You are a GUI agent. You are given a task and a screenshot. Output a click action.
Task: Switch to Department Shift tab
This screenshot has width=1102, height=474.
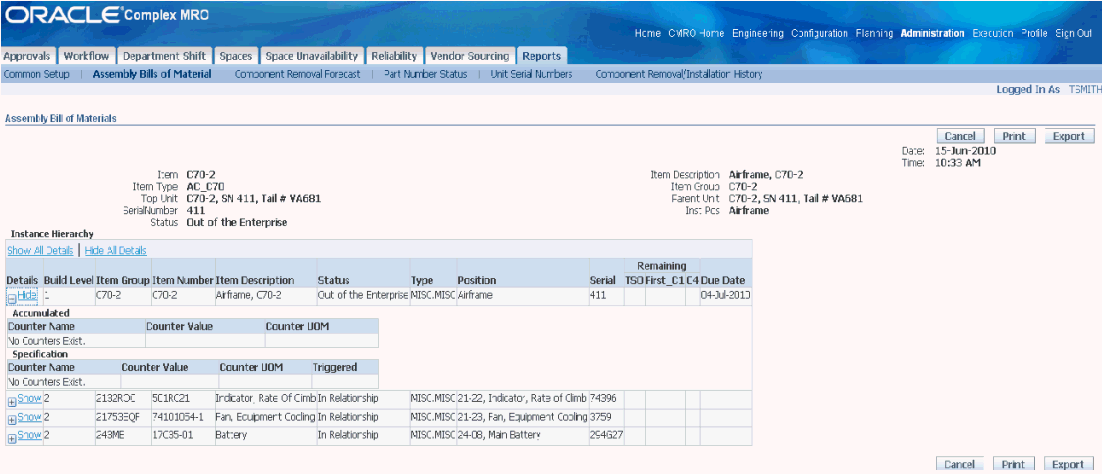(164, 56)
